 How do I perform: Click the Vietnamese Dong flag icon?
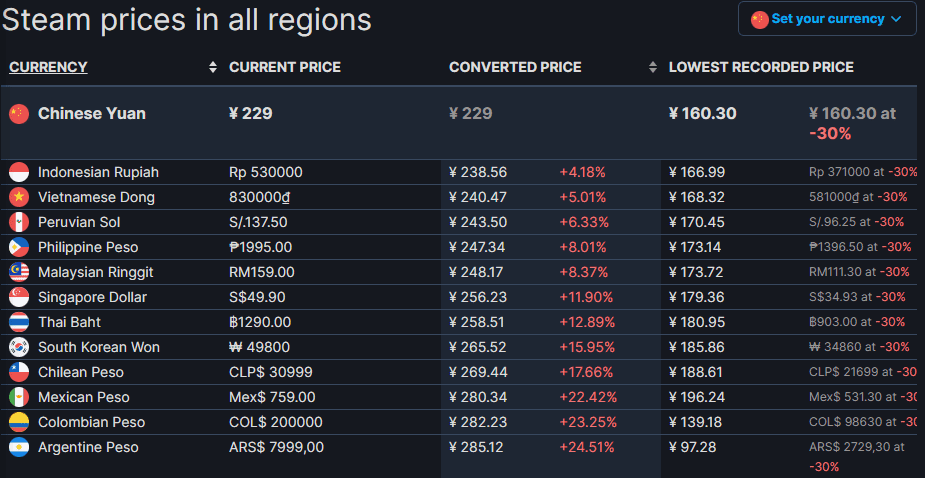19,197
